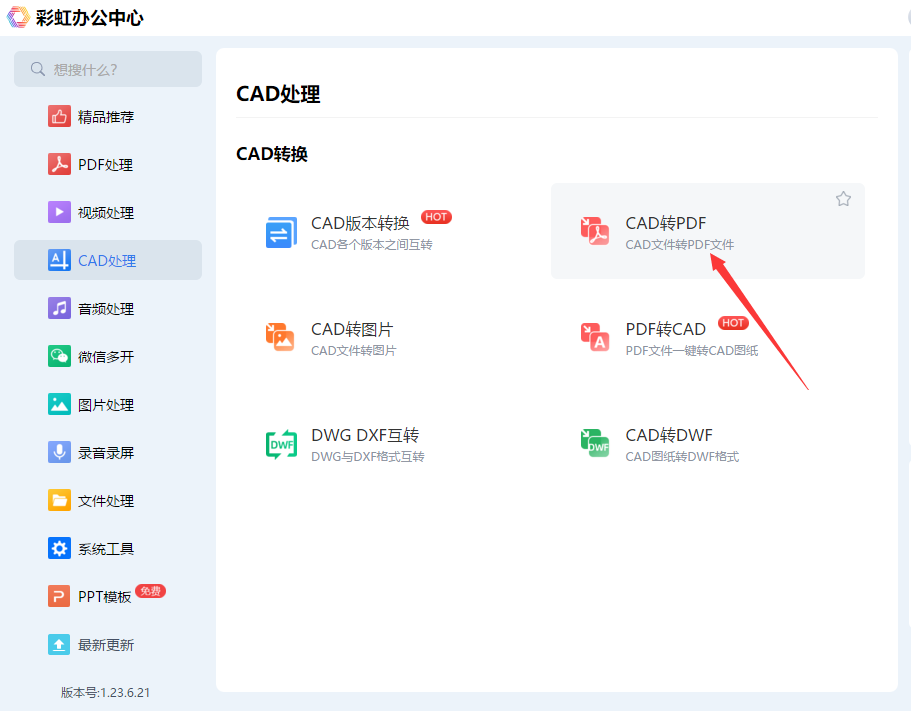Viewport: 911px width, 711px height.
Task: Switch to 图片处理 category
Action: point(108,404)
